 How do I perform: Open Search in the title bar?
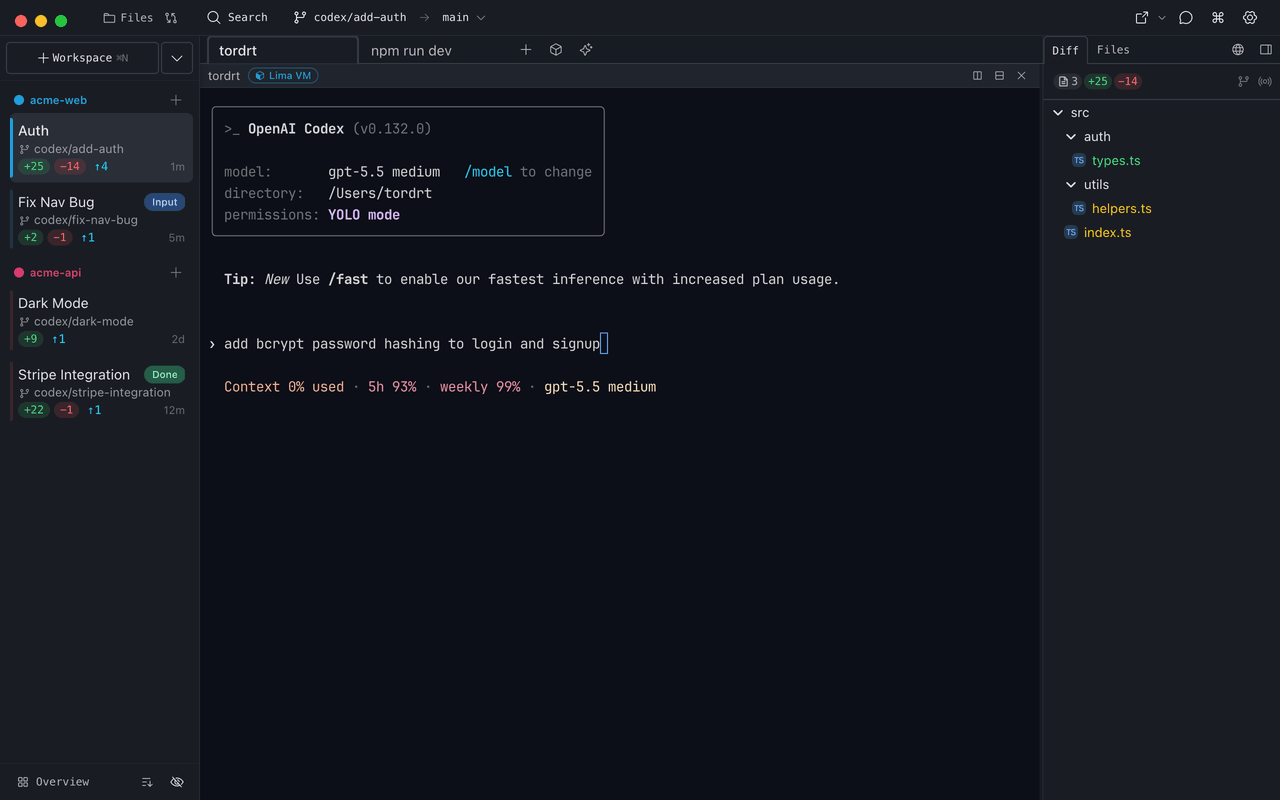click(237, 18)
